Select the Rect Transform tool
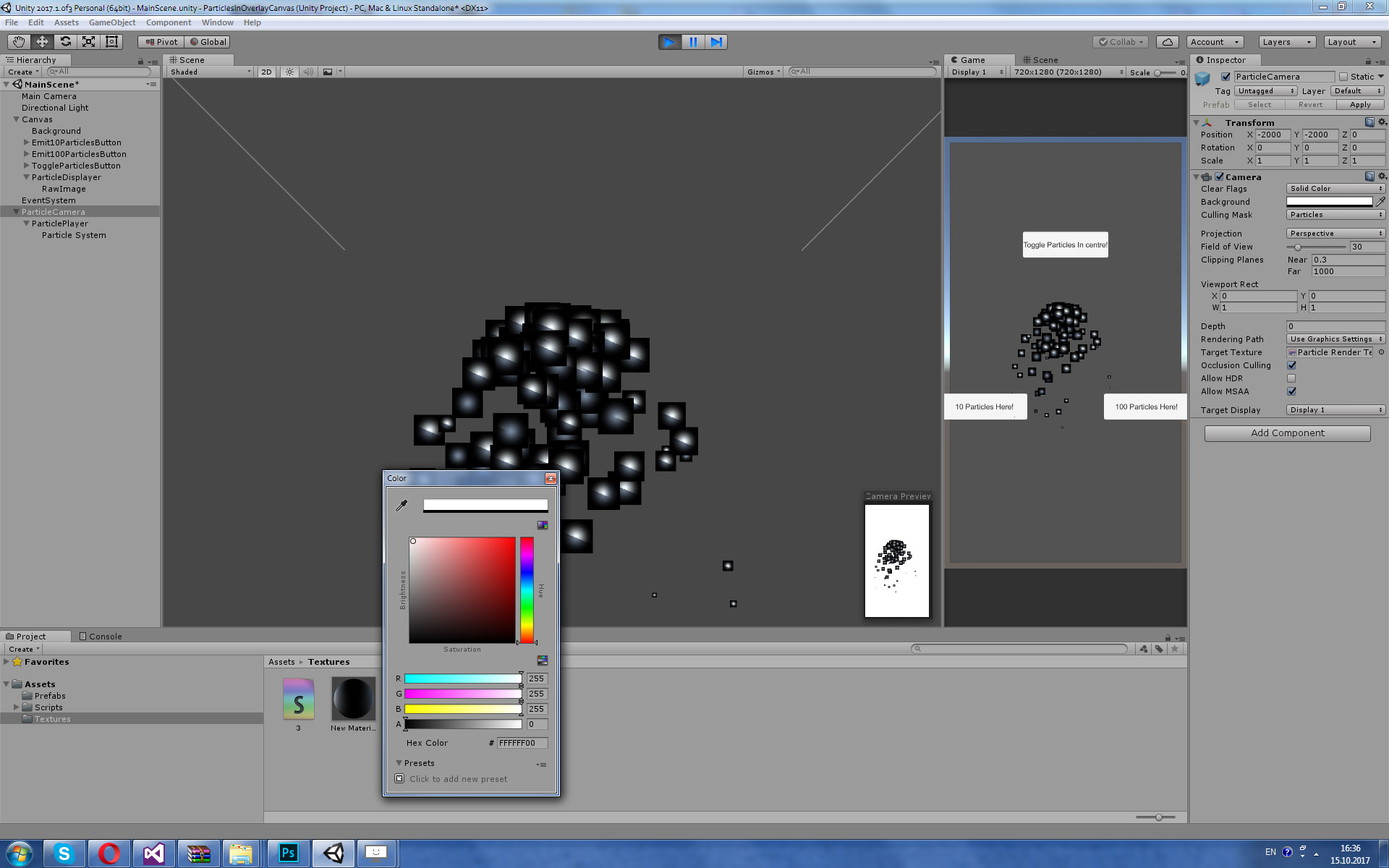 (111, 42)
